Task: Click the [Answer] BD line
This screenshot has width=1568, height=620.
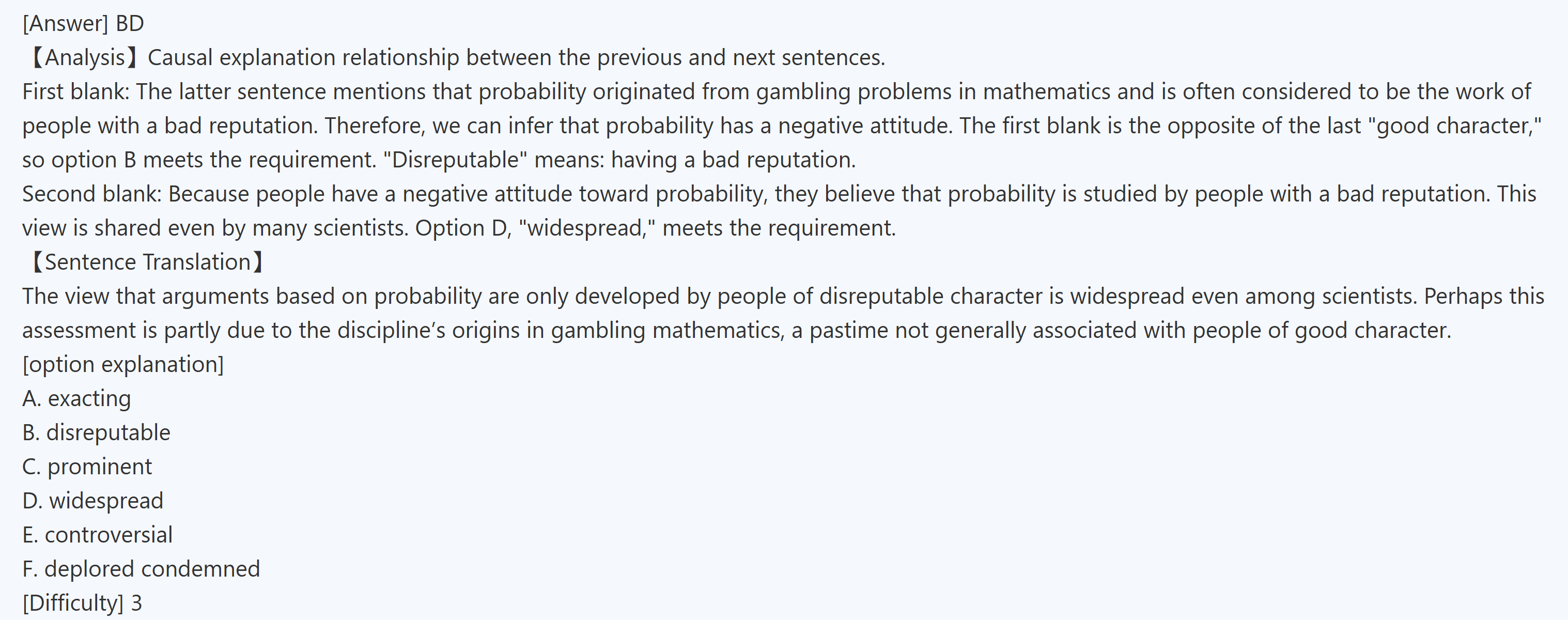Action: (x=83, y=24)
